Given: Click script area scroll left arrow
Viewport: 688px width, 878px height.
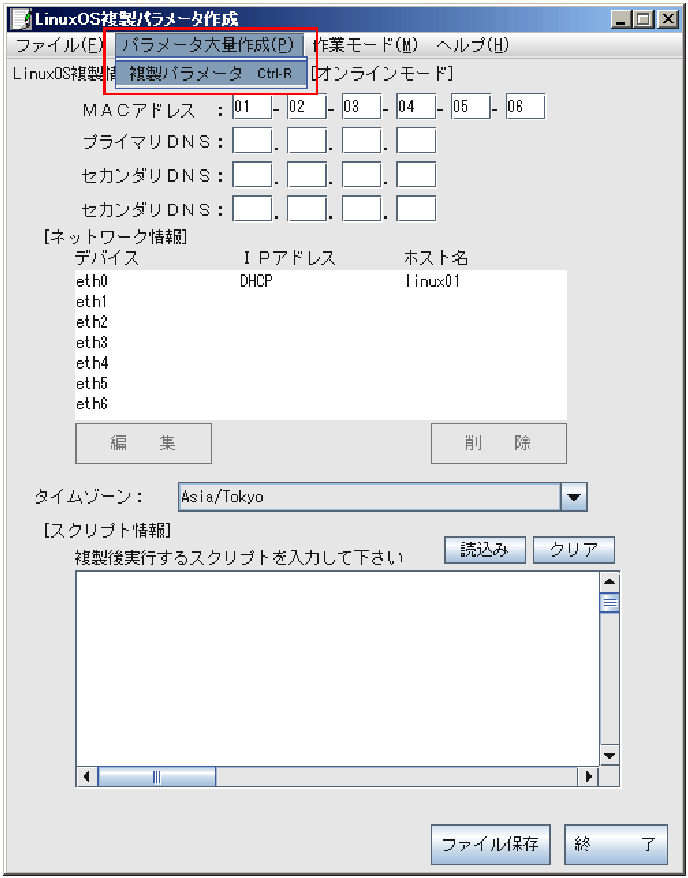Looking at the screenshot, I should 87,777.
